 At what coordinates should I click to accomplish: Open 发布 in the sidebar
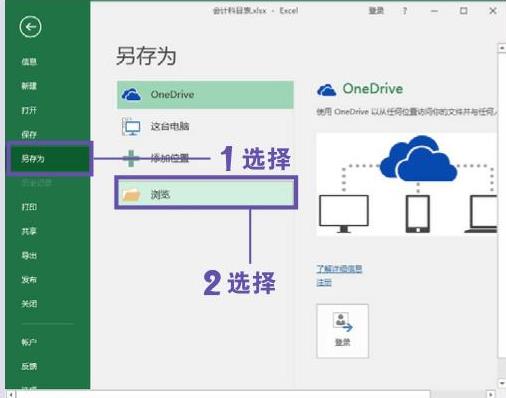[x=29, y=279]
